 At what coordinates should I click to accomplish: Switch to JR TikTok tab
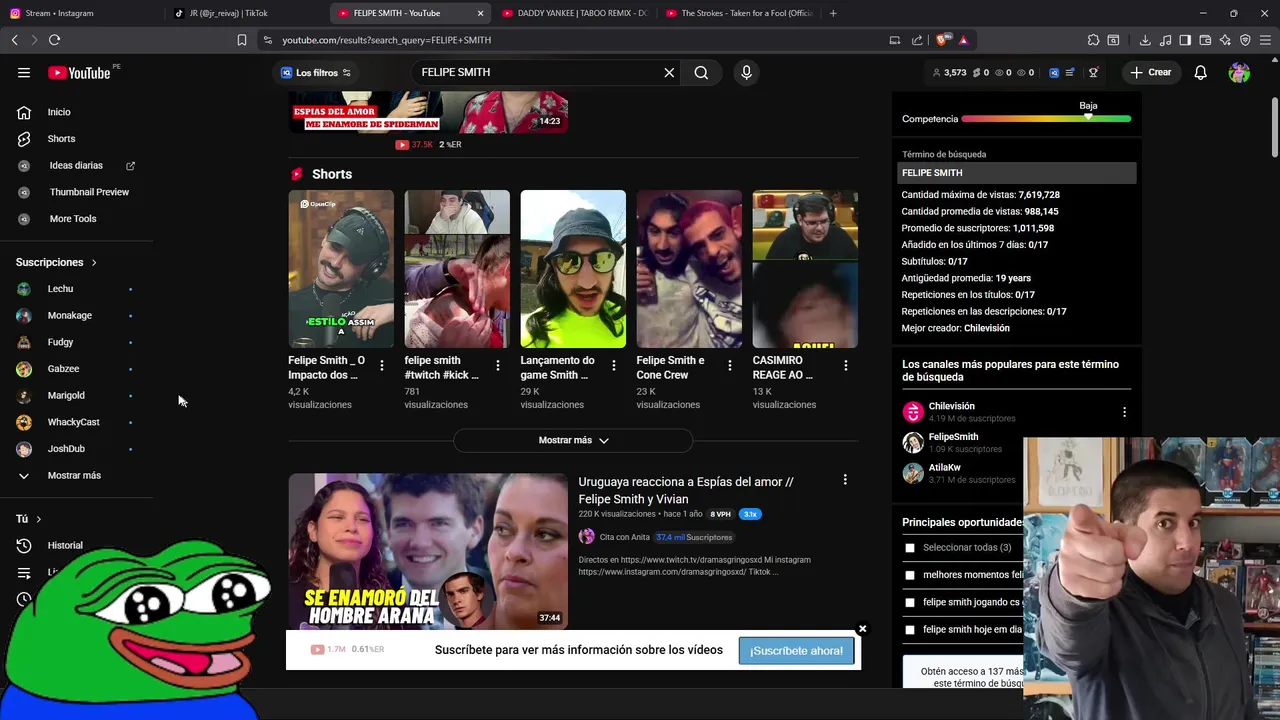(x=246, y=13)
